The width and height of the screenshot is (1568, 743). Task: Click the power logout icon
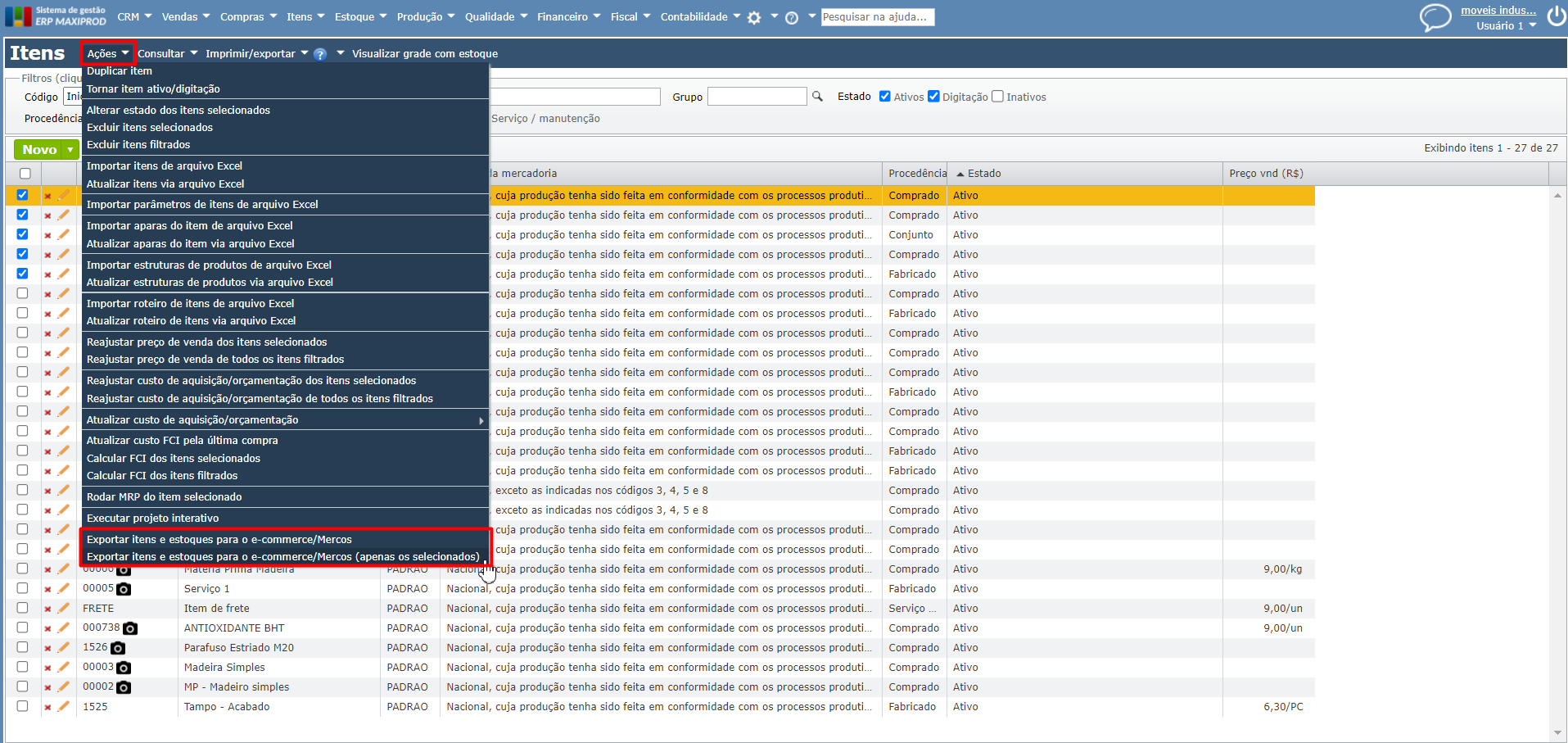point(1556,16)
